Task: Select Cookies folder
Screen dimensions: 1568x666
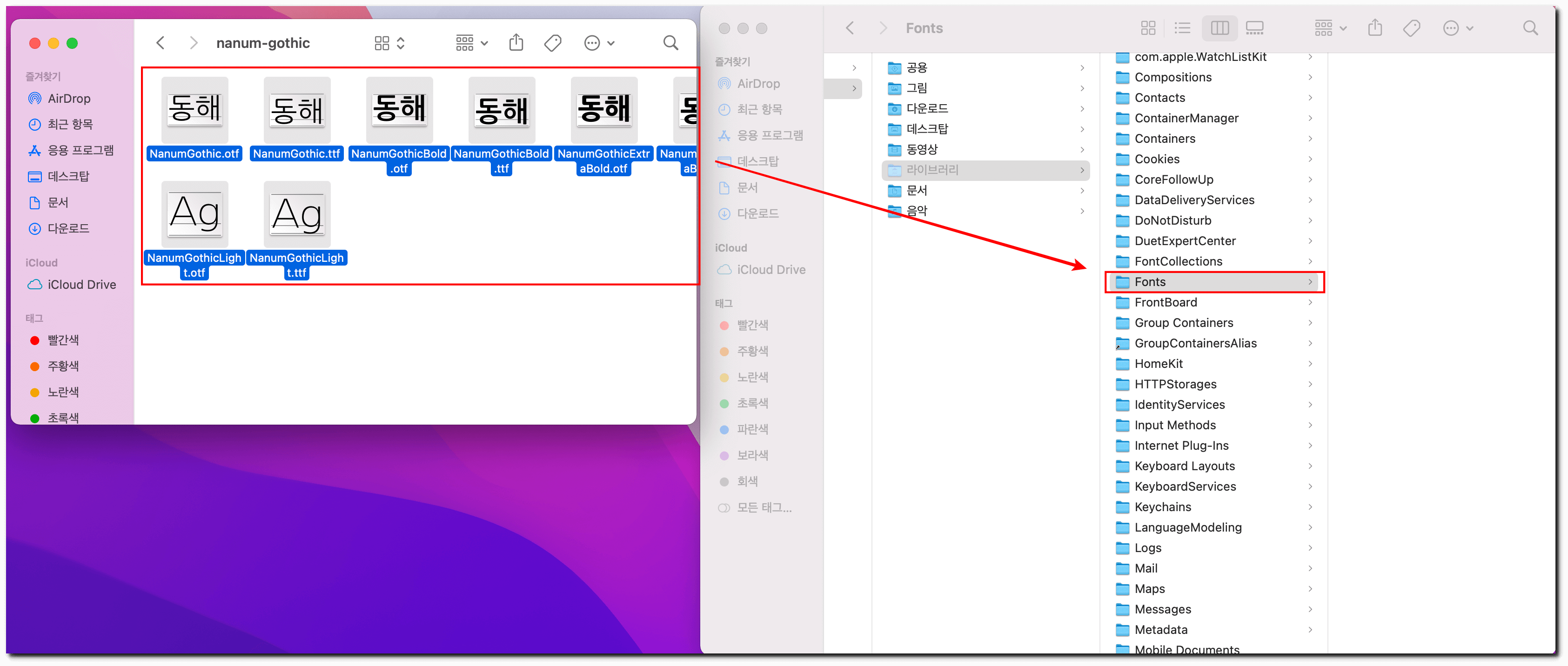Action: 1214,160
